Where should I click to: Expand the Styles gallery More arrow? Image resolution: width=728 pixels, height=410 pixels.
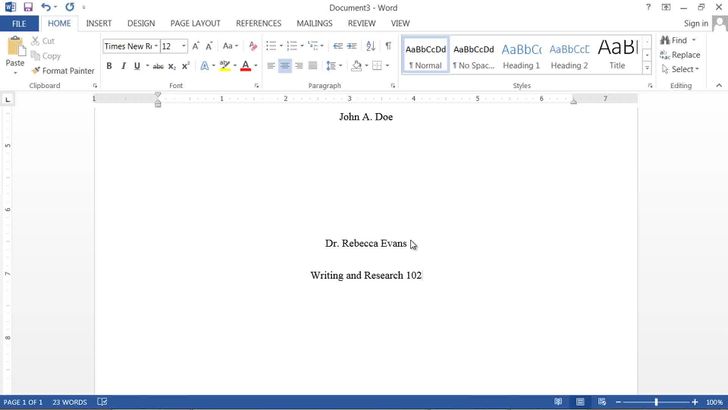click(647, 69)
